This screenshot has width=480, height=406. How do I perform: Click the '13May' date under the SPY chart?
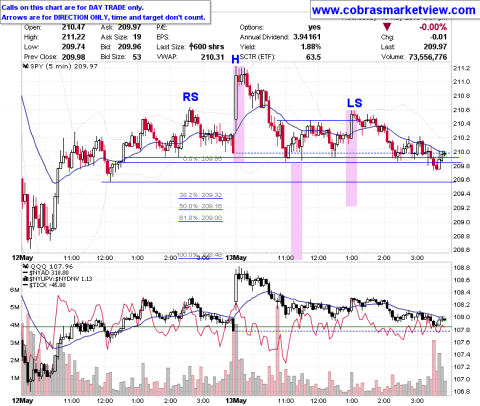point(236,258)
